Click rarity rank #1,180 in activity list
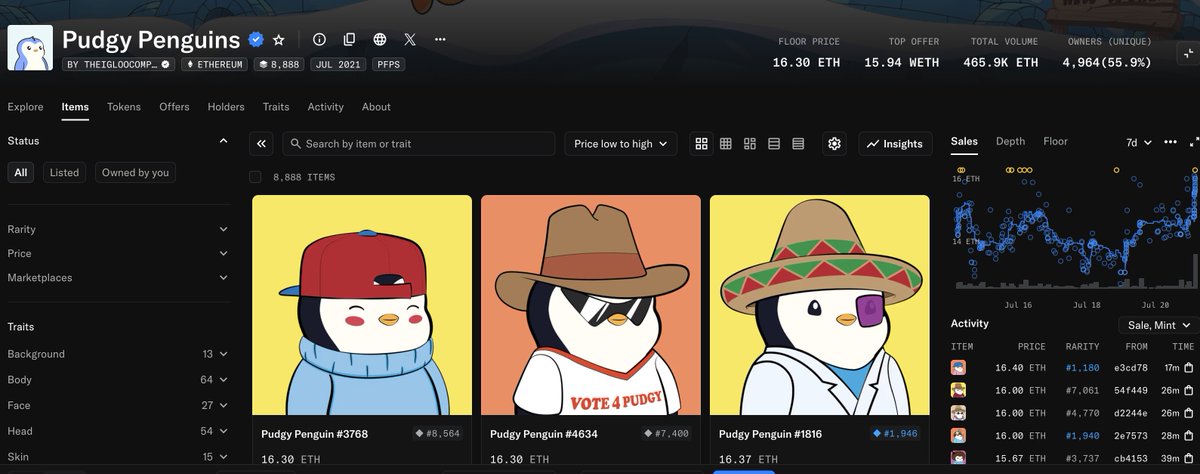Screen dimensions: 1200x474 point(1081,368)
